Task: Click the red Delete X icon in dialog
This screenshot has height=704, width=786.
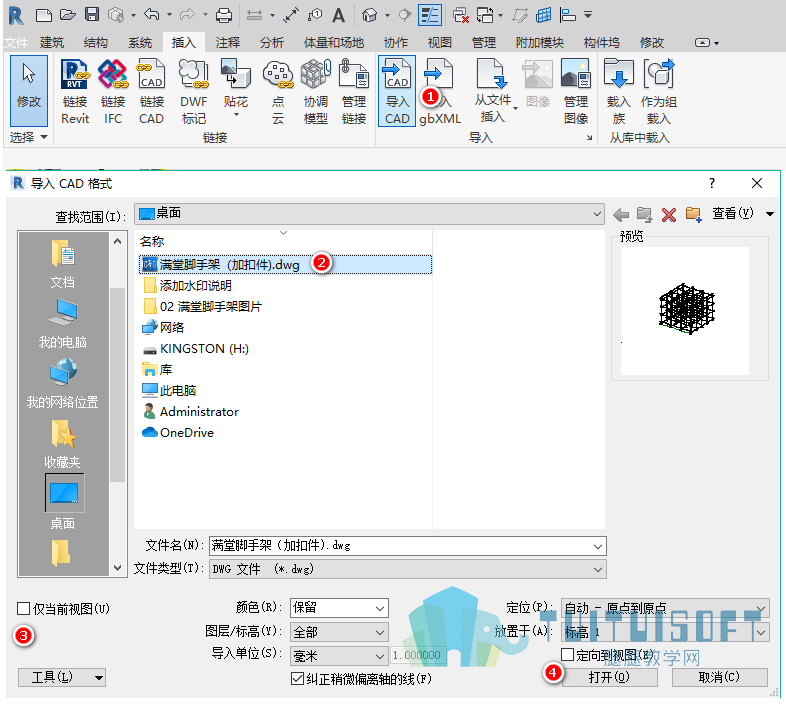Action: 669,215
